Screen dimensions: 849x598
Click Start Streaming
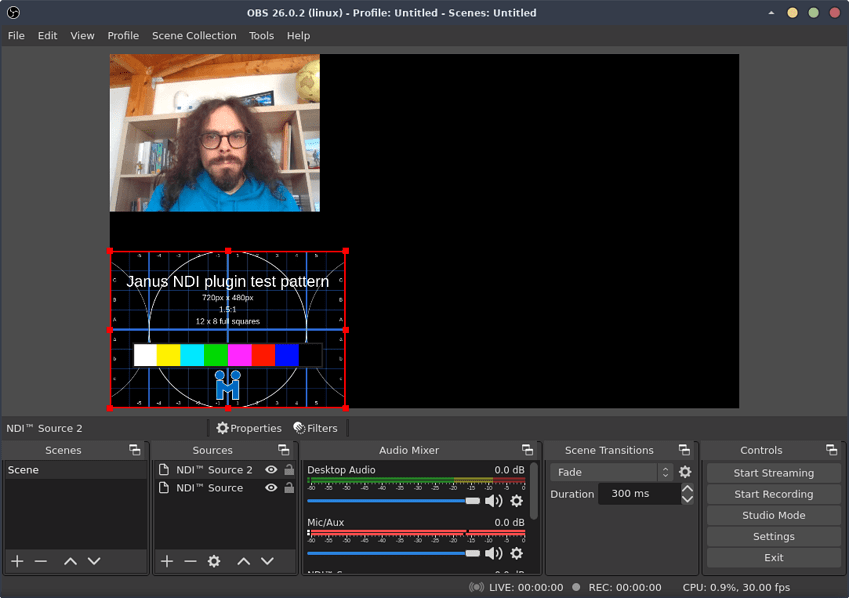pos(773,473)
